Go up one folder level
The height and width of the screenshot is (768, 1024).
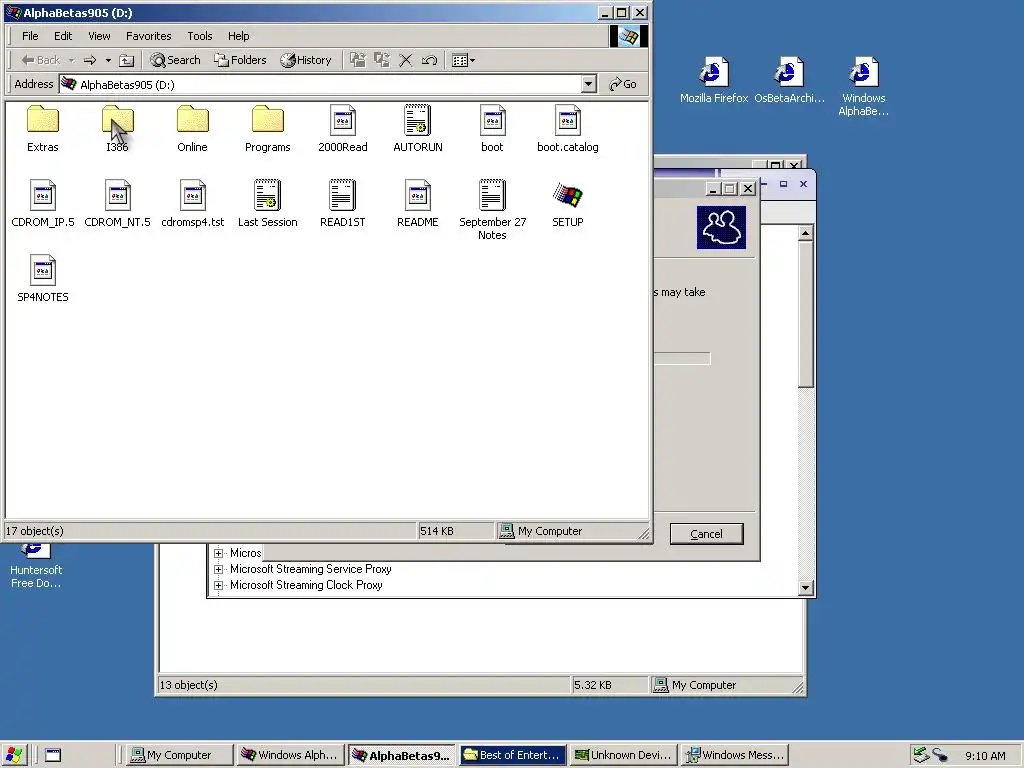(127, 60)
